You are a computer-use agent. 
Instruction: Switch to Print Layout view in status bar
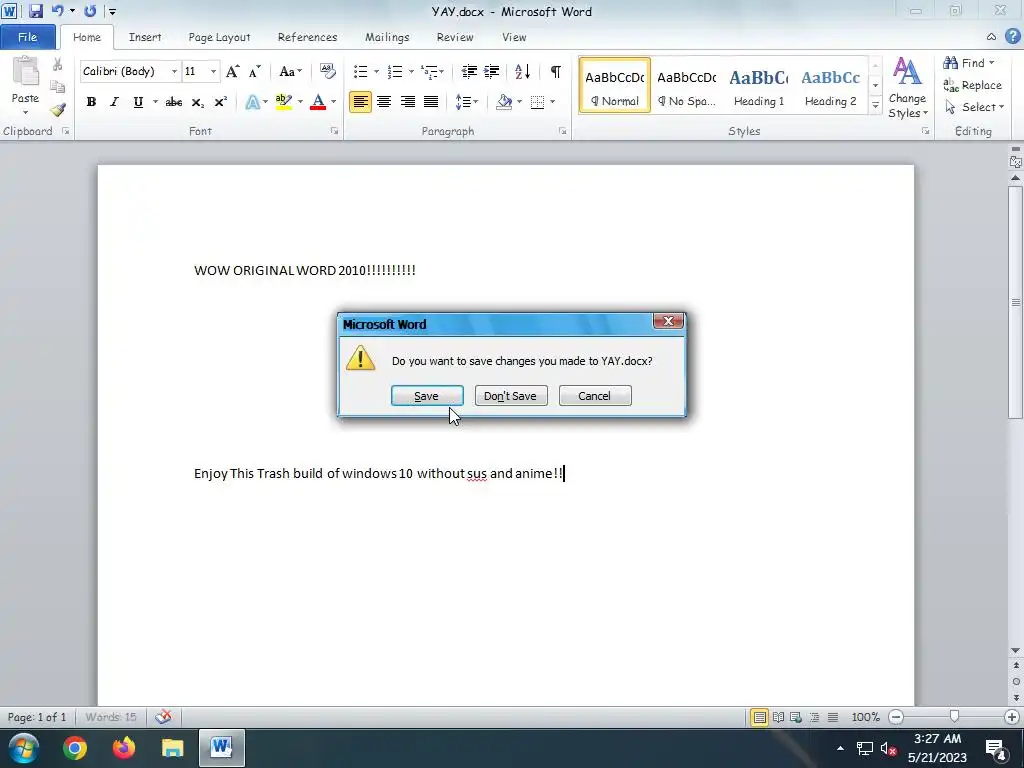click(x=760, y=717)
